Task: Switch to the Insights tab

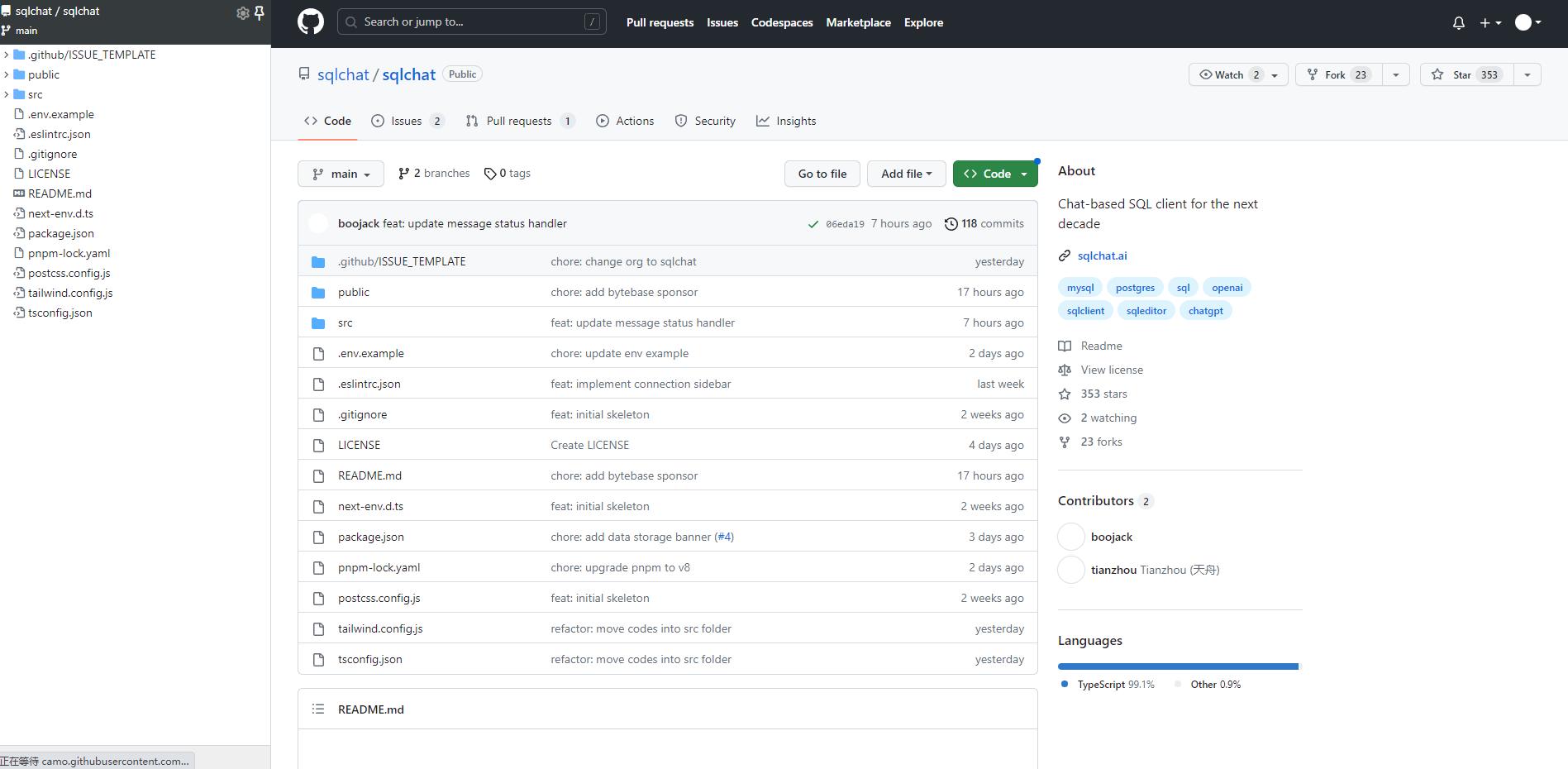Action: tap(786, 121)
